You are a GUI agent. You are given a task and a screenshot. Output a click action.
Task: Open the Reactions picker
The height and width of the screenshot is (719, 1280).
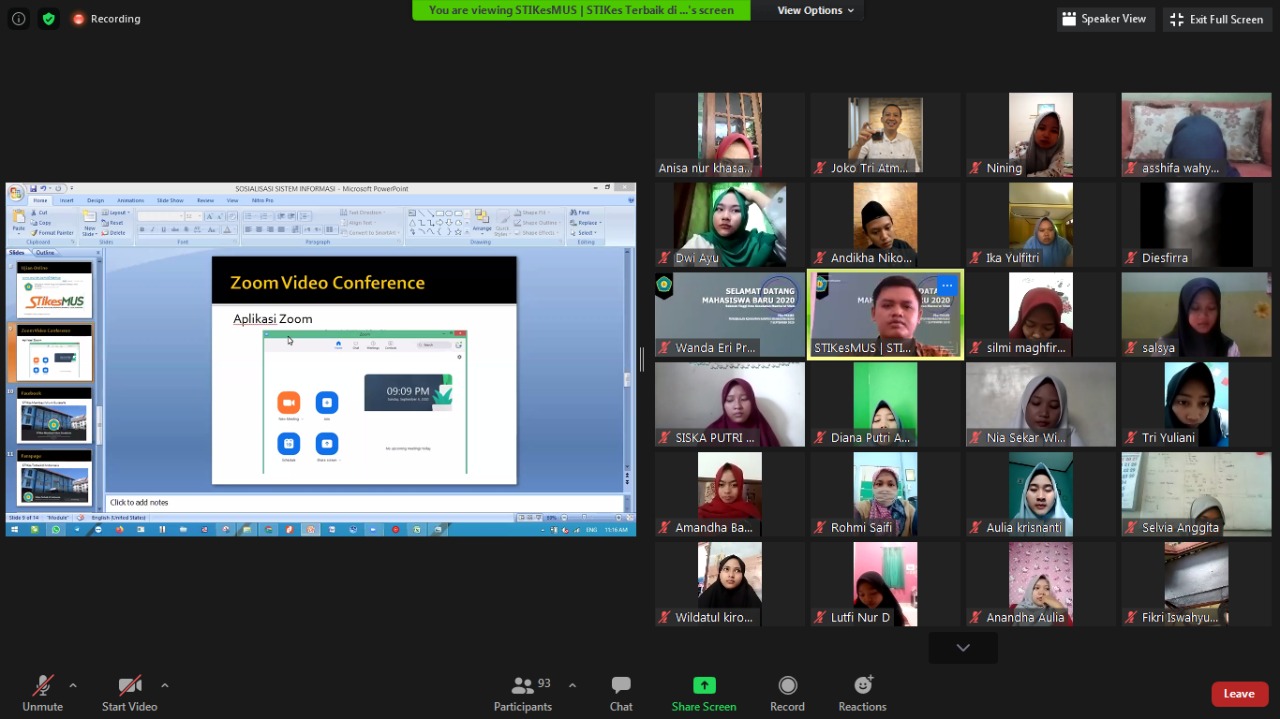point(862,693)
